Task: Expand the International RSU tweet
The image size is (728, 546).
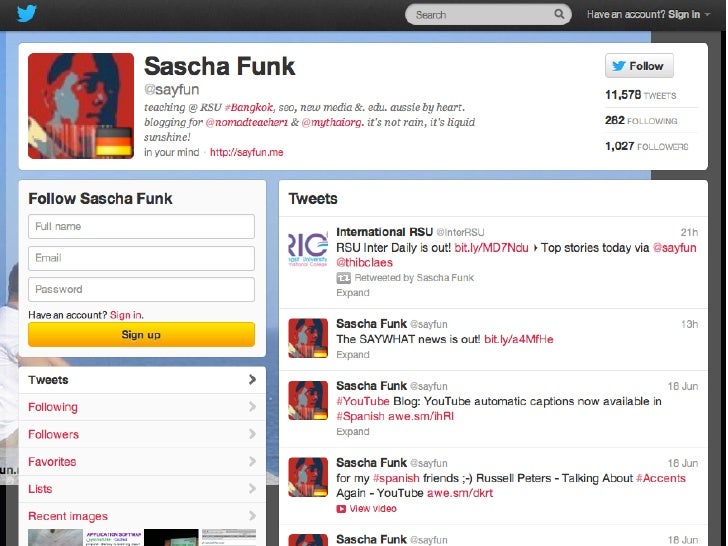Action: pos(353,292)
